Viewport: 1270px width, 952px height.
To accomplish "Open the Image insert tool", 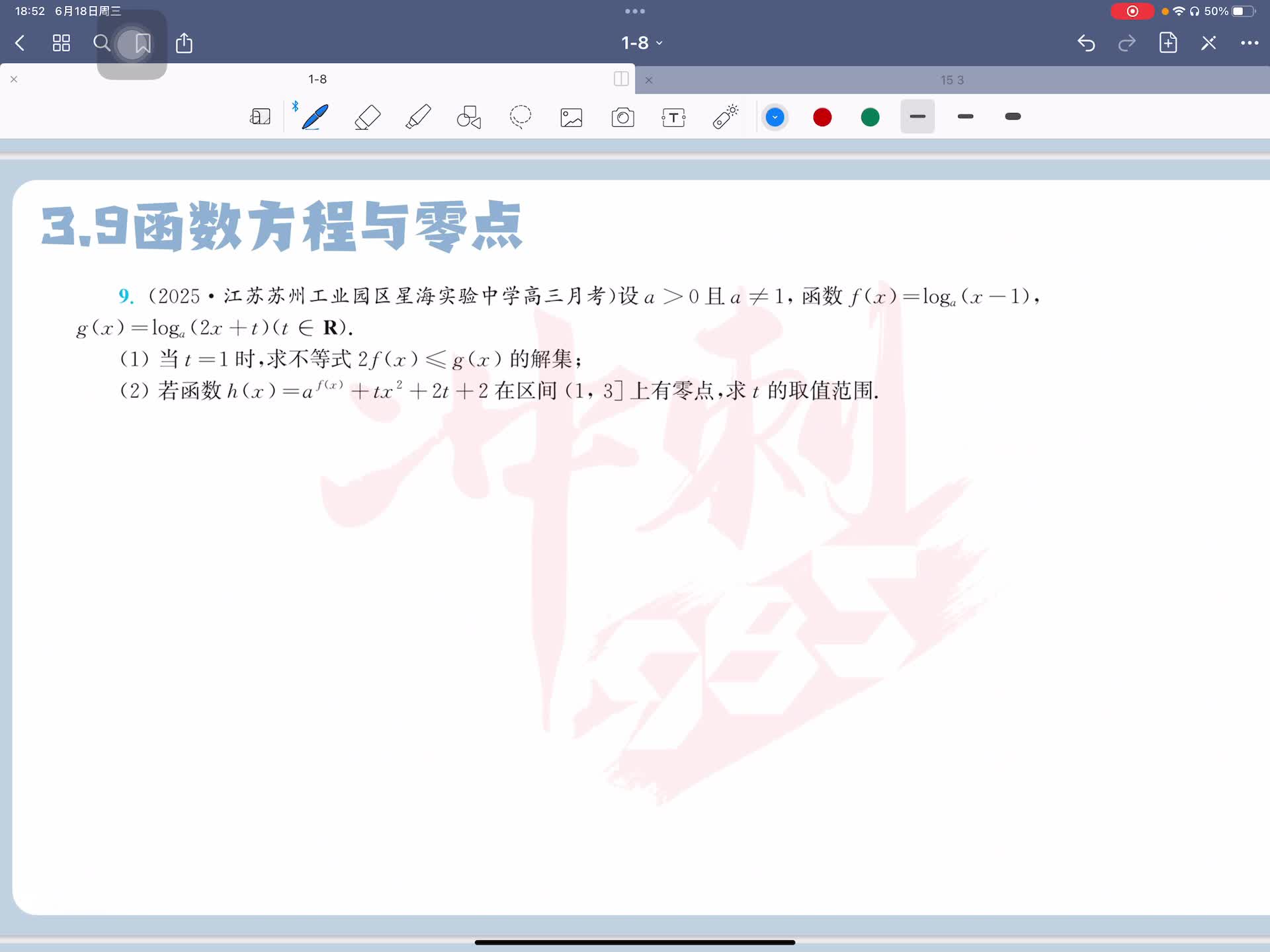I will pos(571,118).
